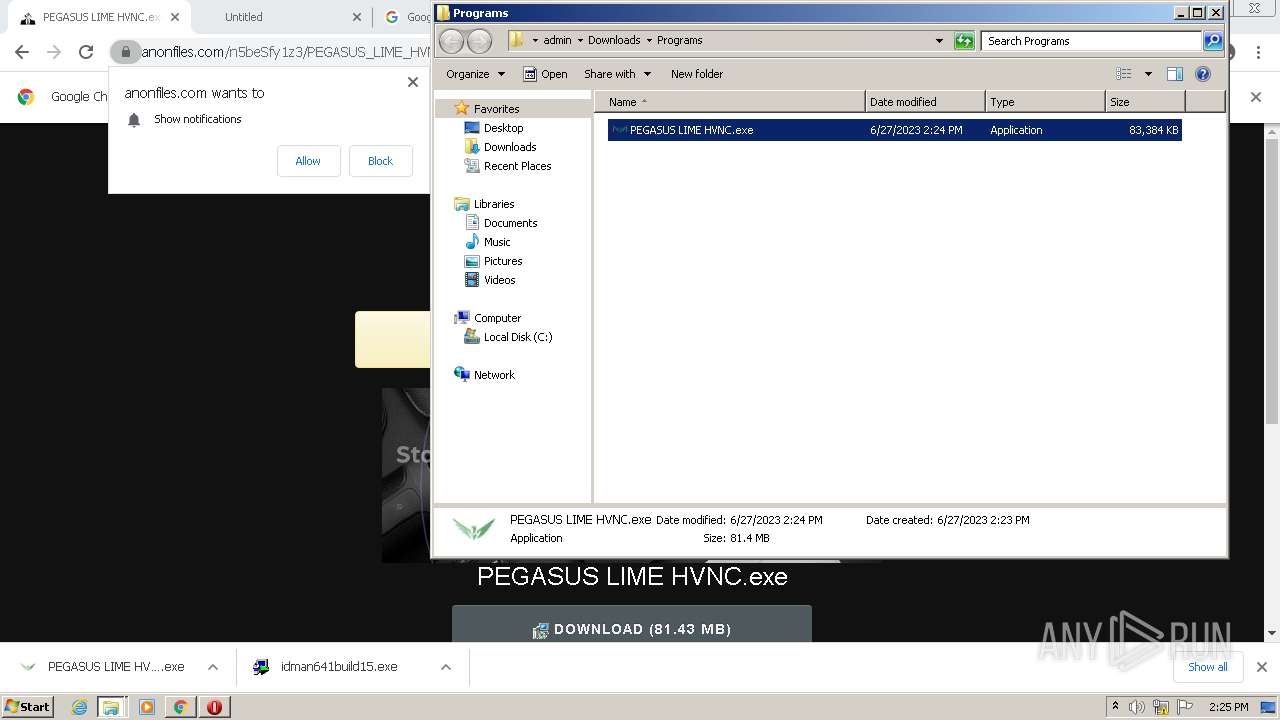Launch Internet Explorer from taskbar
The height and width of the screenshot is (720, 1280).
80,707
